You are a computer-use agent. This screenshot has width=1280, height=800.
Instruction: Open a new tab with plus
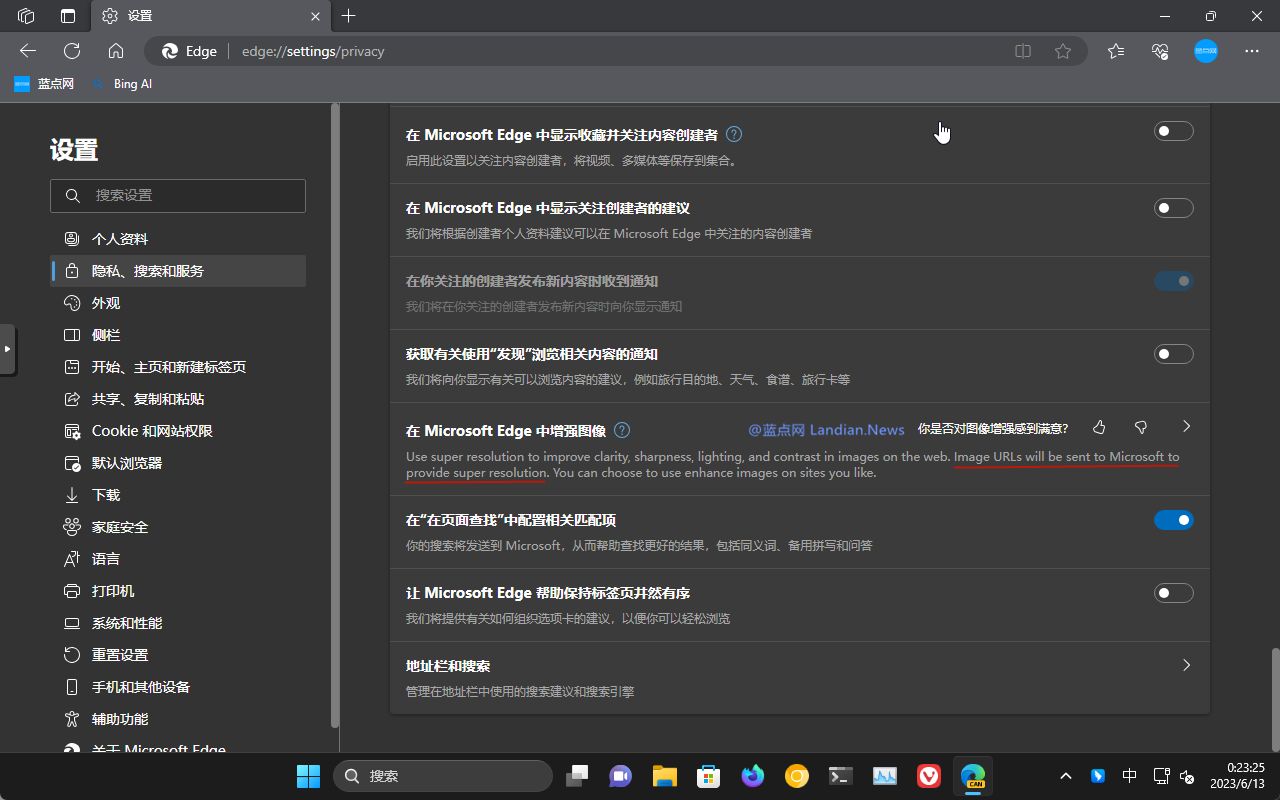point(348,16)
